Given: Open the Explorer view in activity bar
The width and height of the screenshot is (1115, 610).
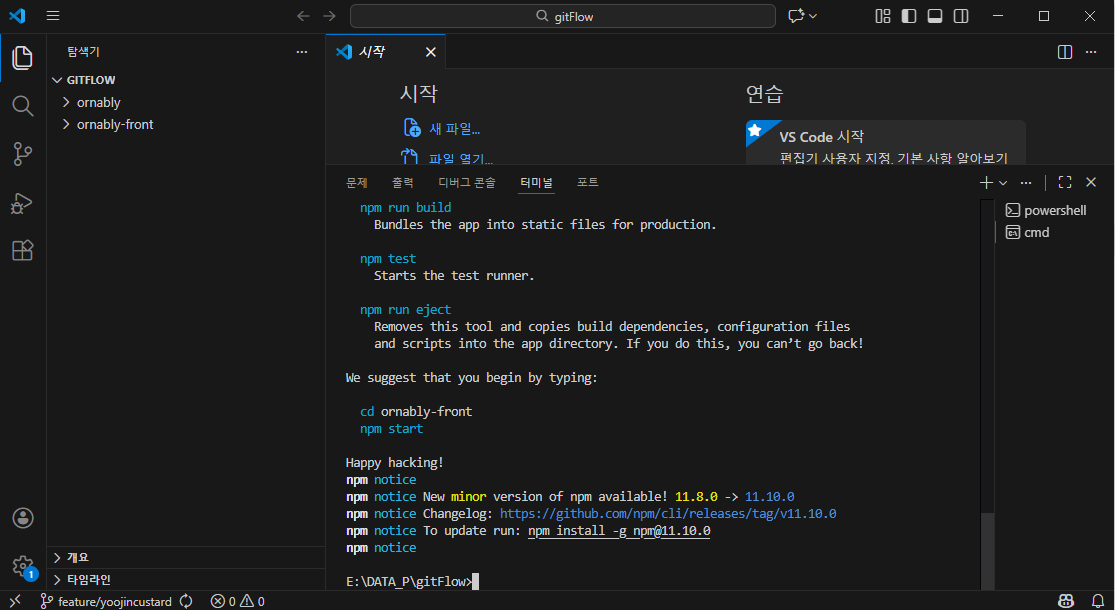Looking at the screenshot, I should coord(22,58).
